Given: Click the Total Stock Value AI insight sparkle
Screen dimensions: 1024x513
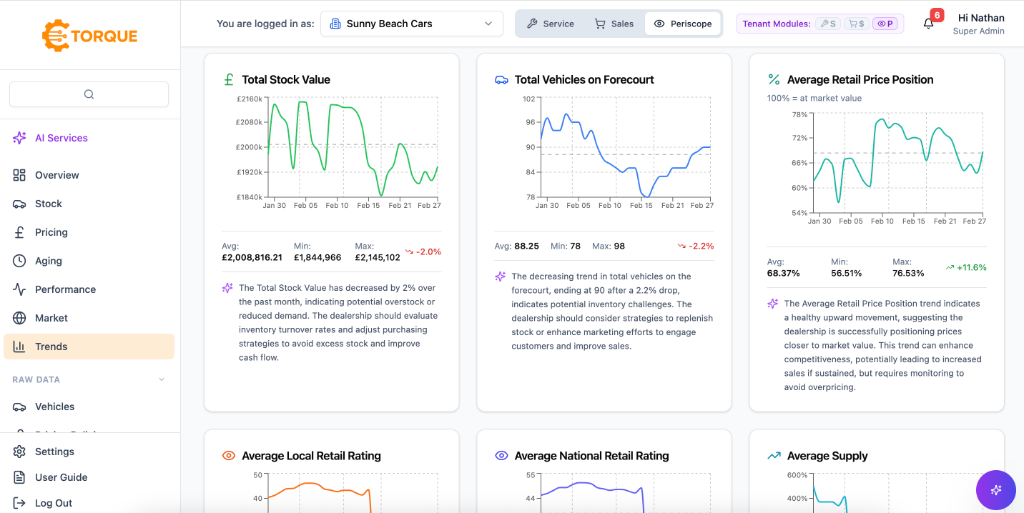Looking at the screenshot, I should point(227,287).
